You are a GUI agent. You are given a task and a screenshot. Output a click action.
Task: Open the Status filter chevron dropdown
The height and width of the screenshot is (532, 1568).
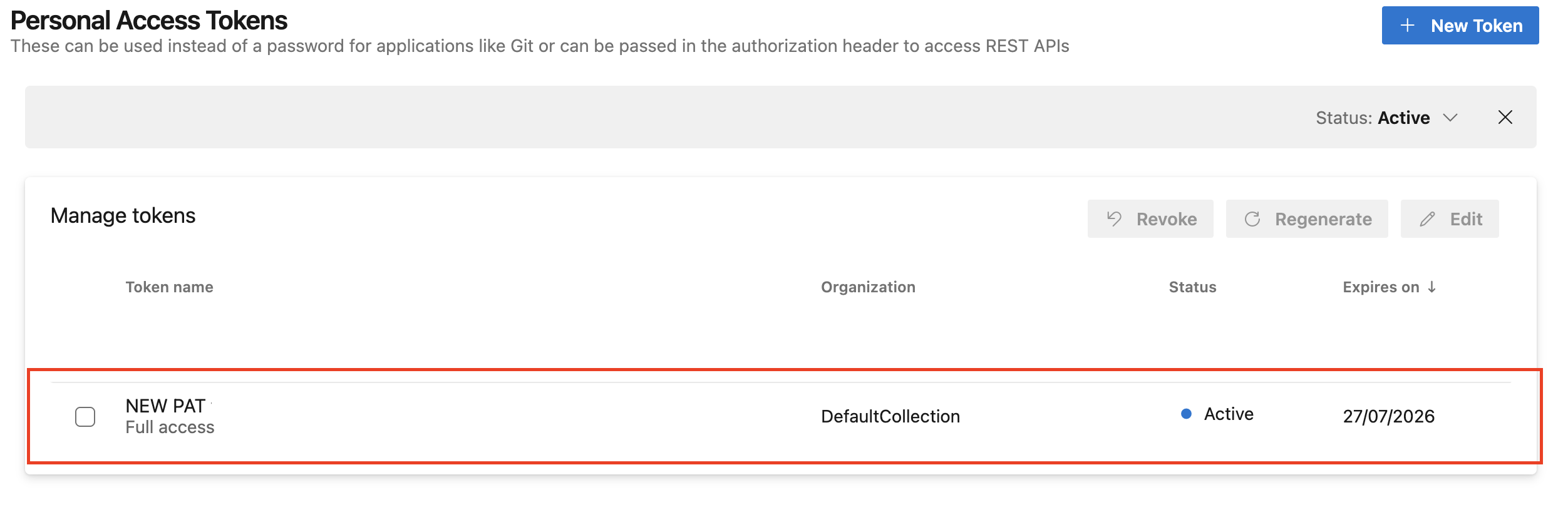[x=1450, y=118]
